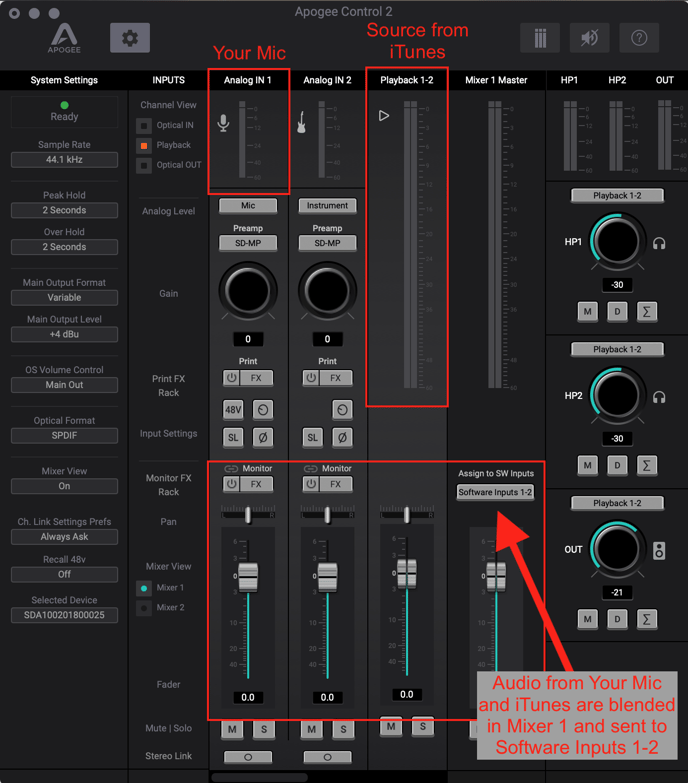688x783 pixels.
Task: Select the Mixer 2 radio button
Action: click(x=144, y=608)
